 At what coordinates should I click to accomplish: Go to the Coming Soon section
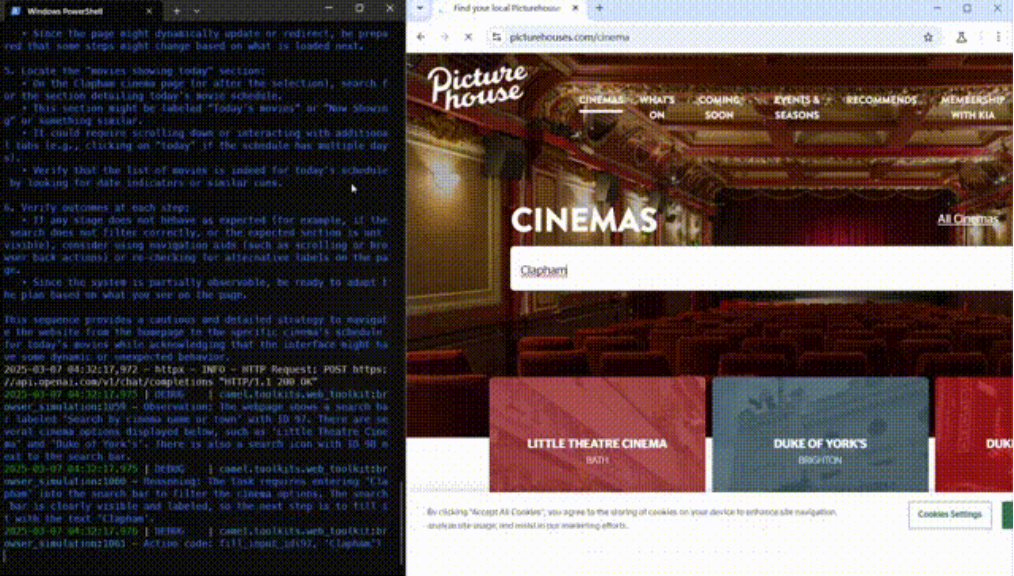[x=718, y=107]
